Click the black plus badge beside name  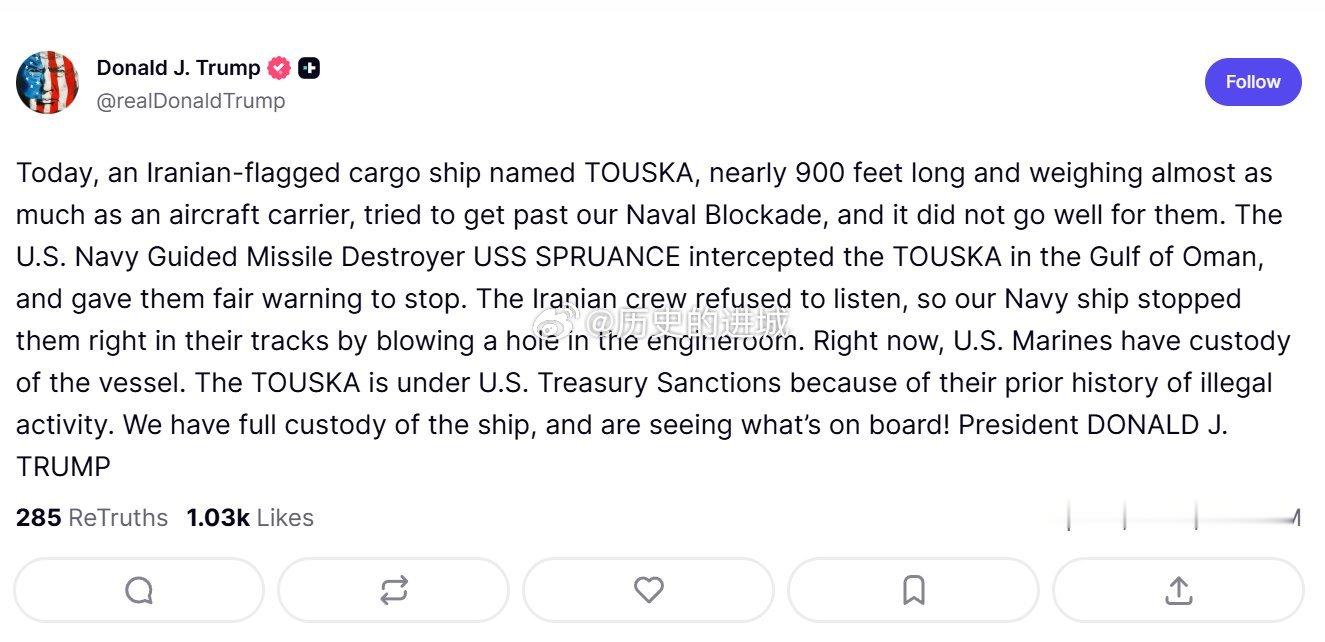pyautogui.click(x=309, y=68)
